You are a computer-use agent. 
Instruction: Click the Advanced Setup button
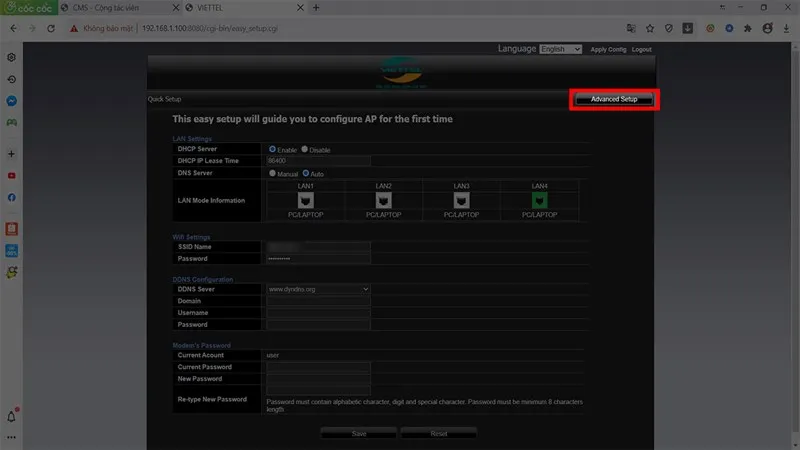click(x=614, y=100)
